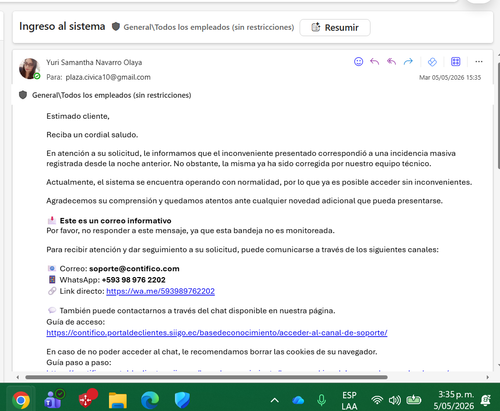Viewport: 500px width, 411px height.
Task: Click the sensitivity shield icon in message banner
Action: [x=23, y=95]
